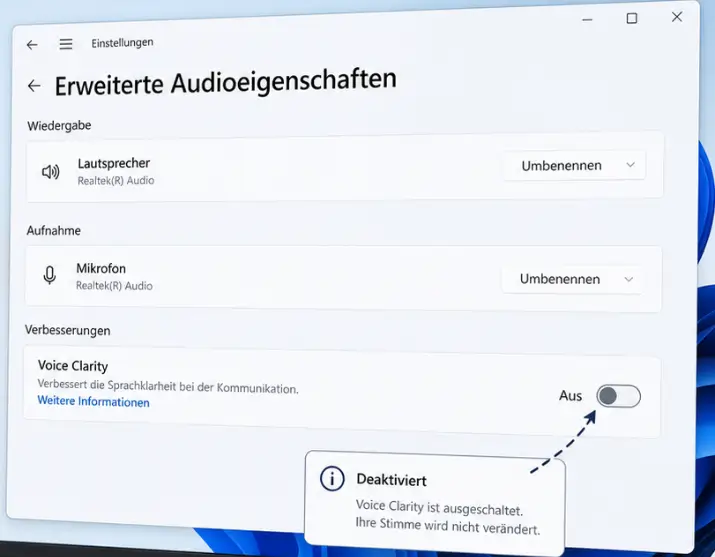Minimize the Einstellungen window
Image resolution: width=715 pixels, height=557 pixels.
pyautogui.click(x=587, y=20)
